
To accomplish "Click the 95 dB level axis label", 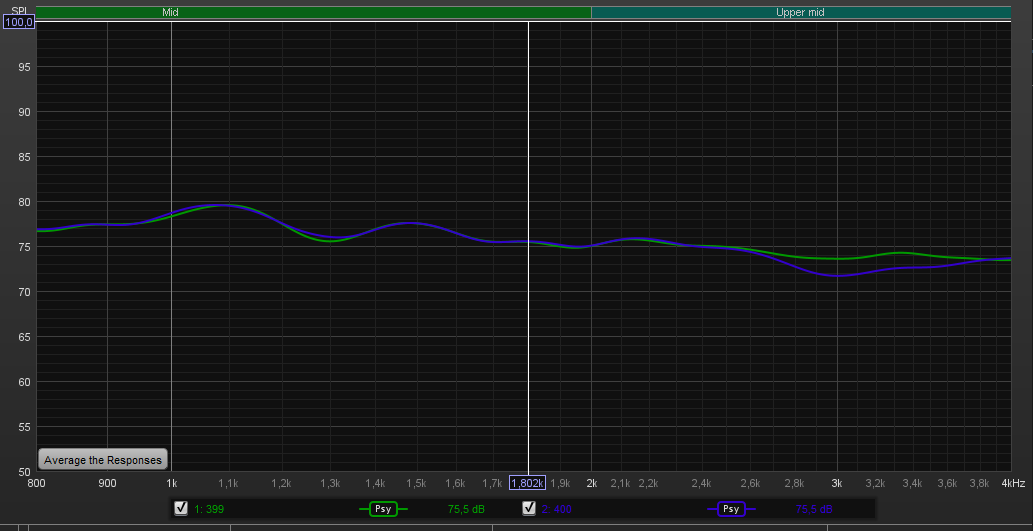I will [x=25, y=67].
